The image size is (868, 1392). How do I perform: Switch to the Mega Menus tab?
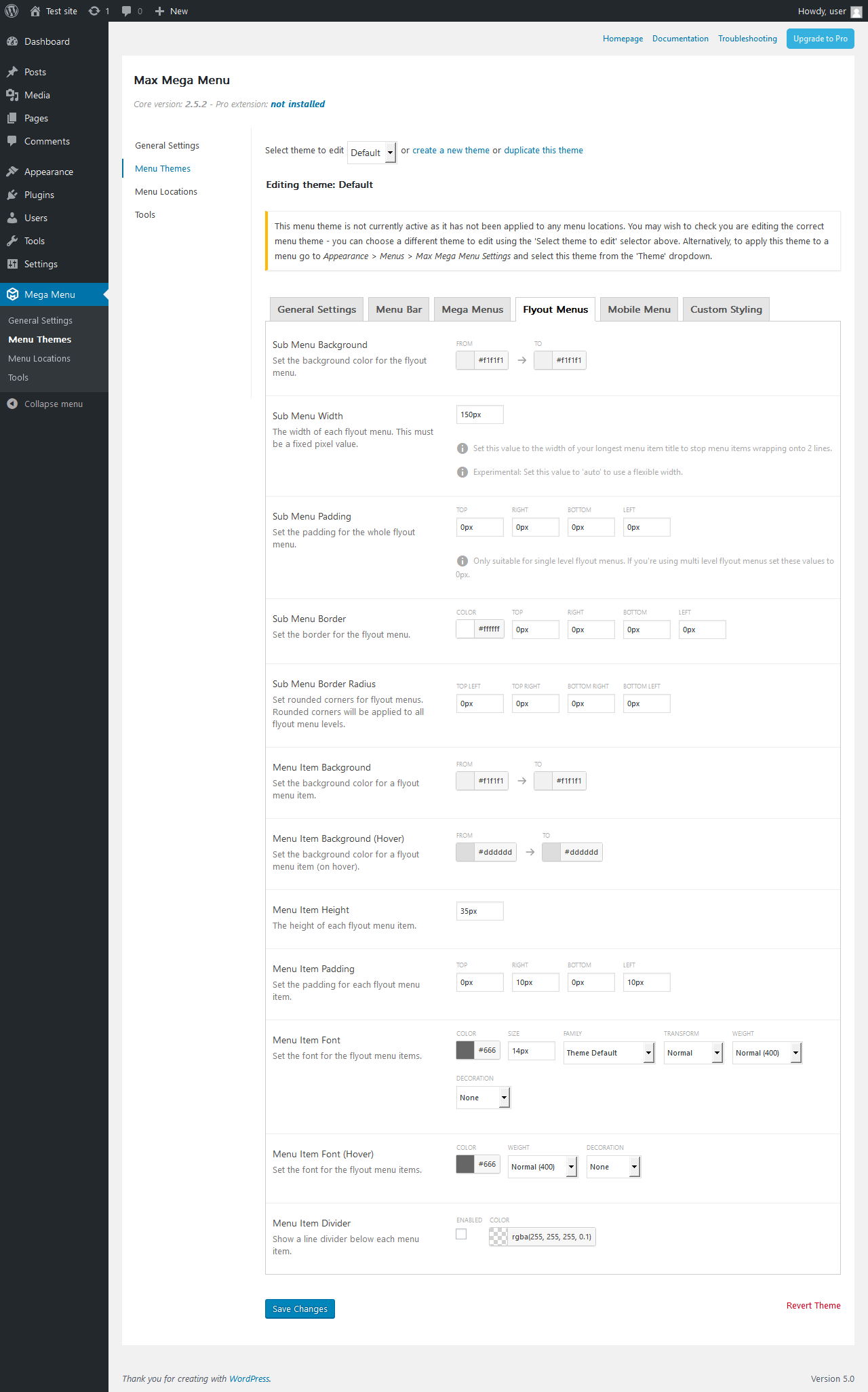[x=473, y=309]
